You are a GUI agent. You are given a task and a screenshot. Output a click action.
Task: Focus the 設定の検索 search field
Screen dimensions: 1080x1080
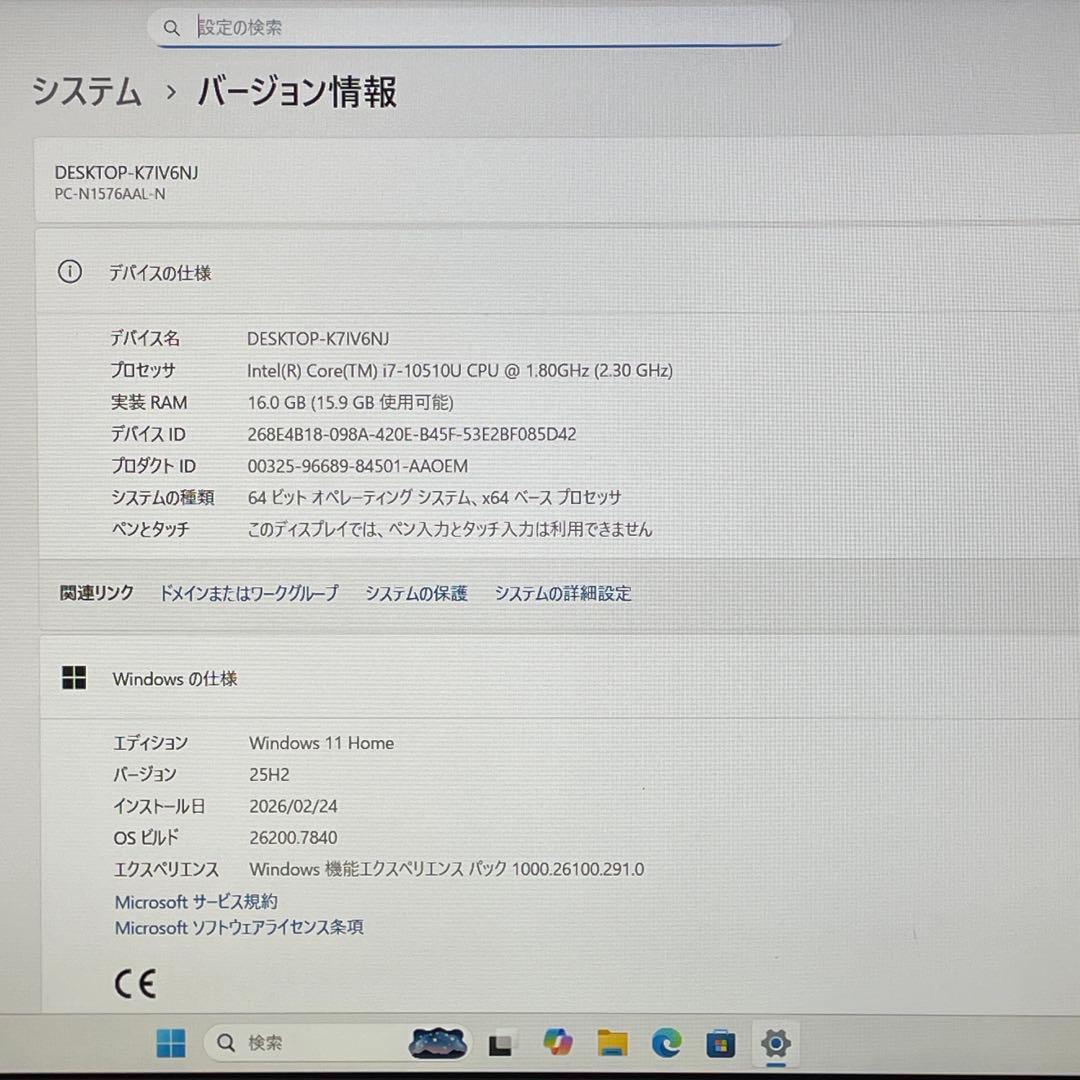click(x=469, y=28)
